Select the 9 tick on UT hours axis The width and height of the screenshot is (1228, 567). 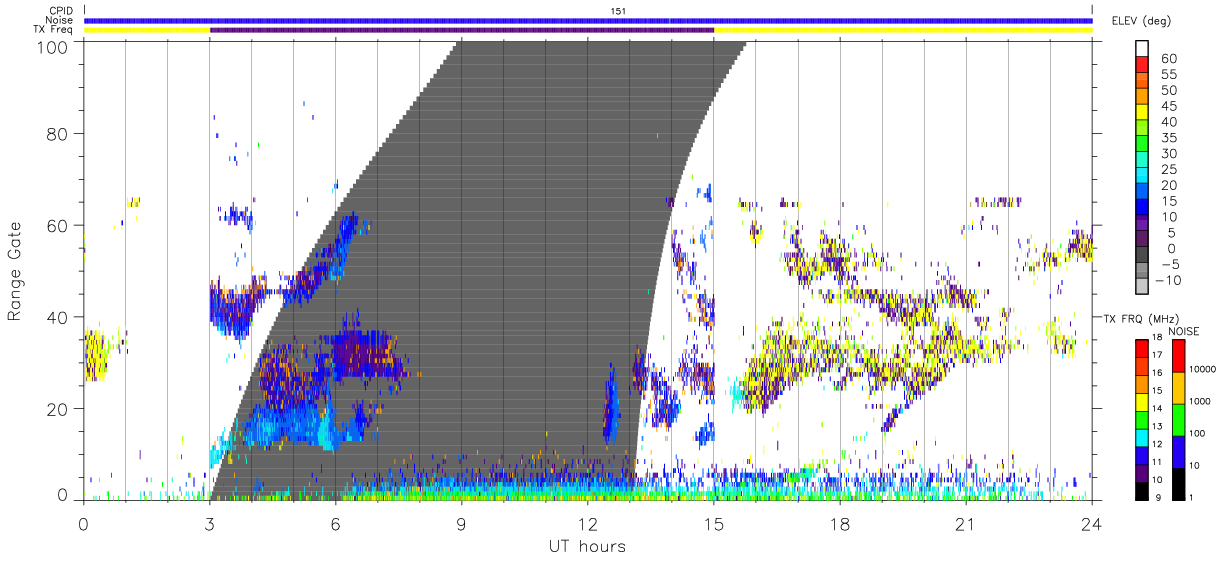(x=462, y=522)
